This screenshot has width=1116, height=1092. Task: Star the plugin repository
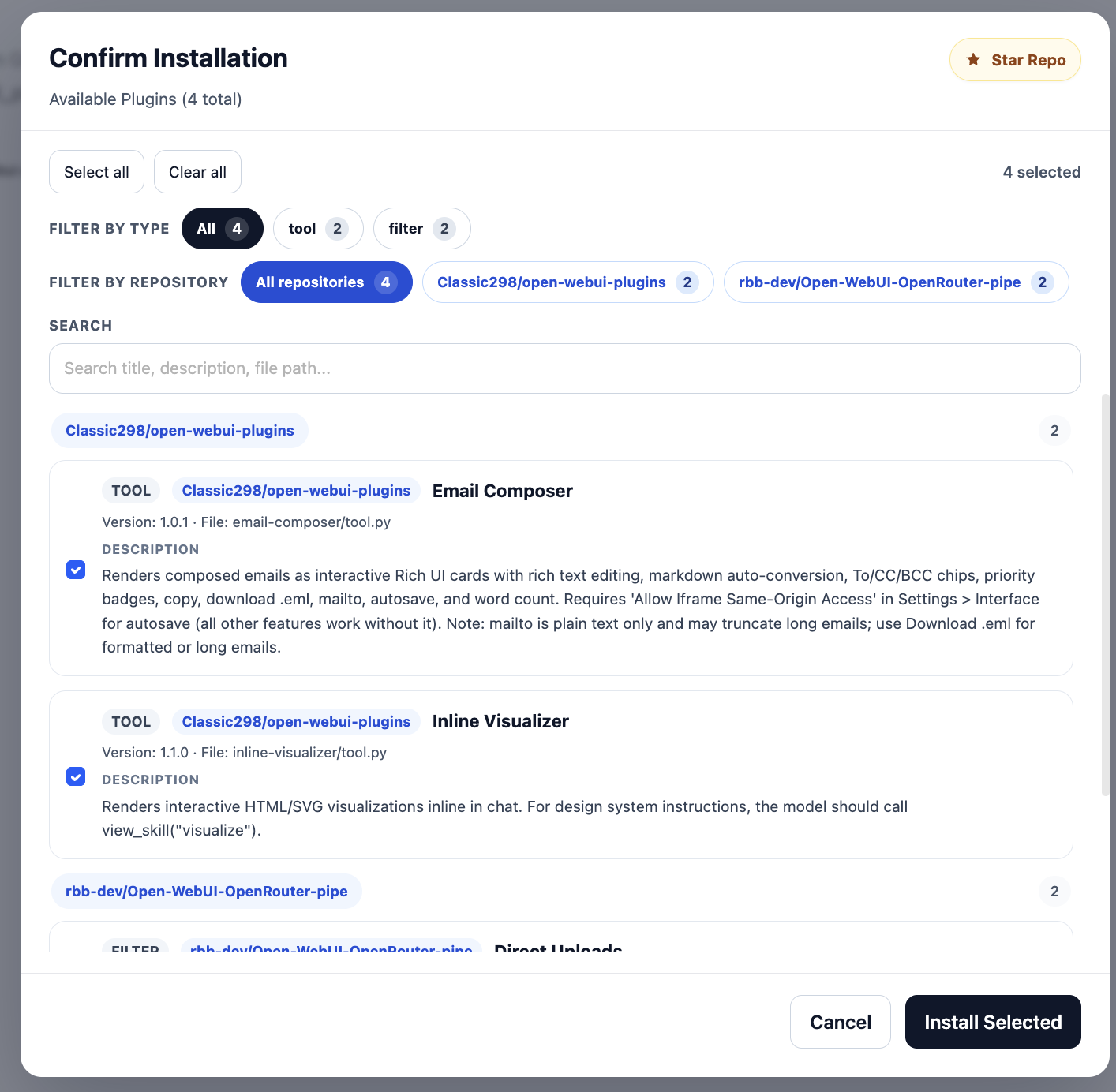[x=1015, y=59]
